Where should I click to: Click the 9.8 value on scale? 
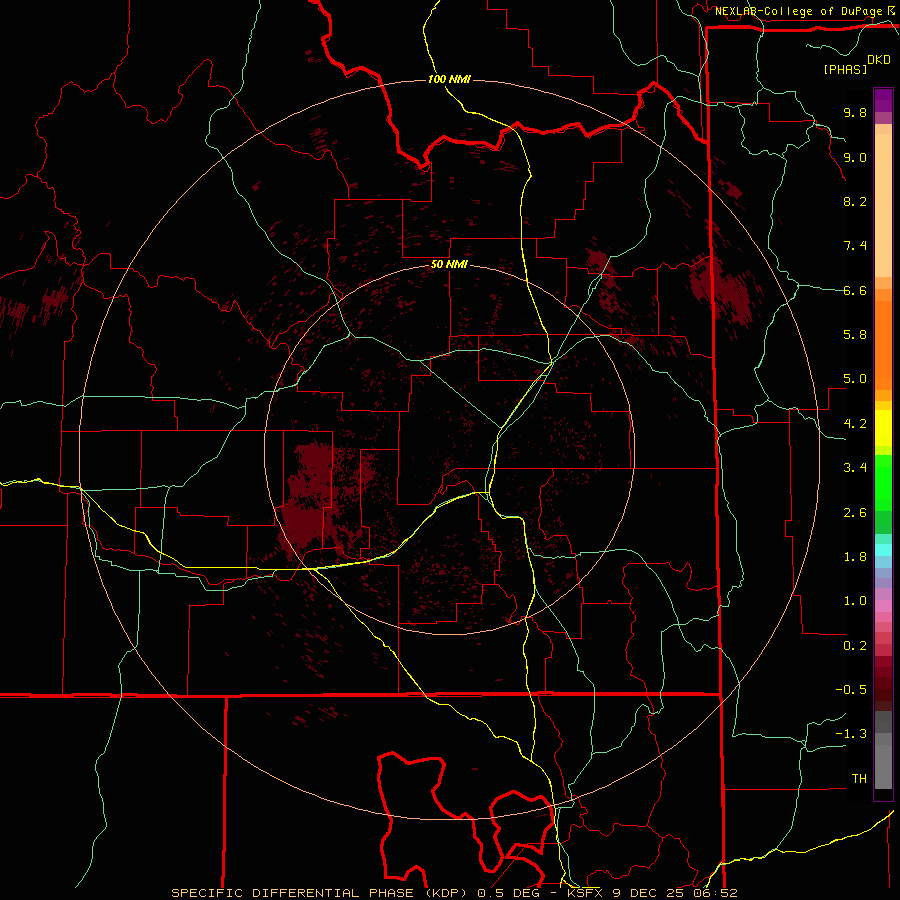click(855, 113)
